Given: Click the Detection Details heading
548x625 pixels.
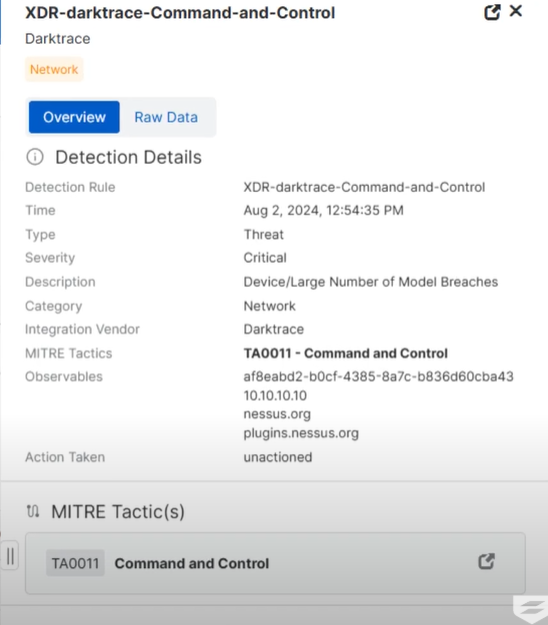Looking at the screenshot, I should 128,157.
